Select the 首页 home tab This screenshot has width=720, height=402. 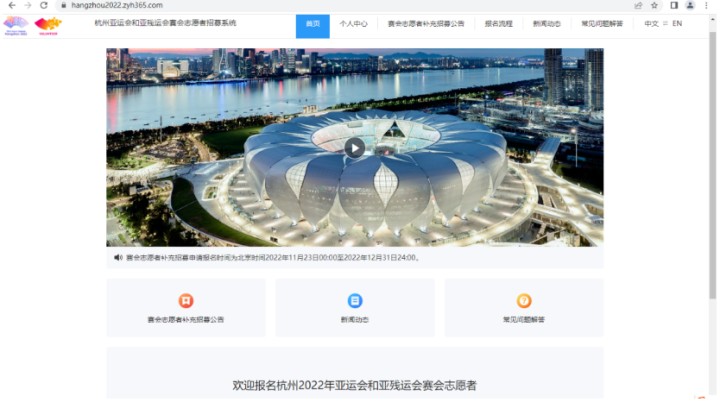pyautogui.click(x=313, y=26)
